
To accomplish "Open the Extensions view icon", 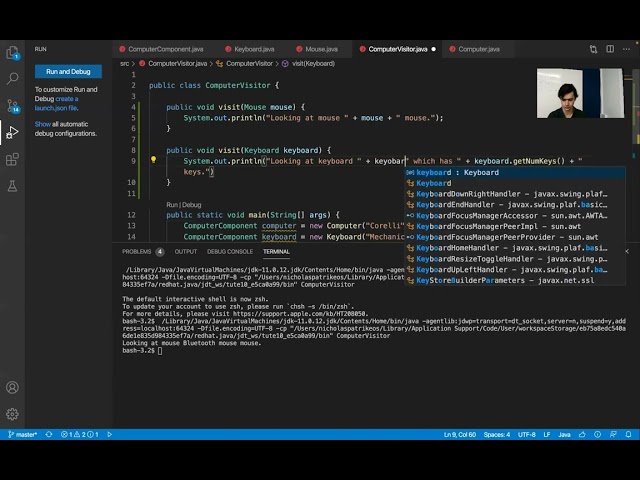I will [12, 159].
